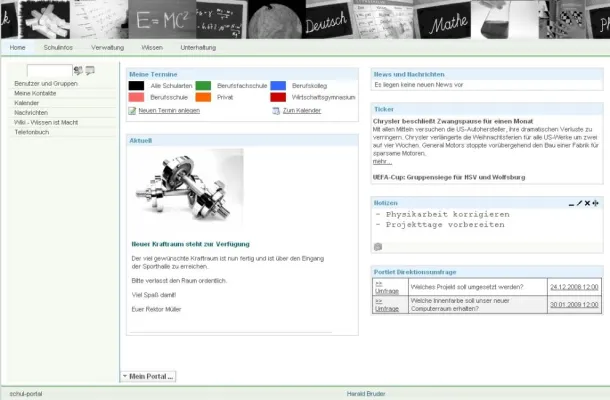
Task: Click the Meine Termine portlet header
Action: click(x=242, y=74)
